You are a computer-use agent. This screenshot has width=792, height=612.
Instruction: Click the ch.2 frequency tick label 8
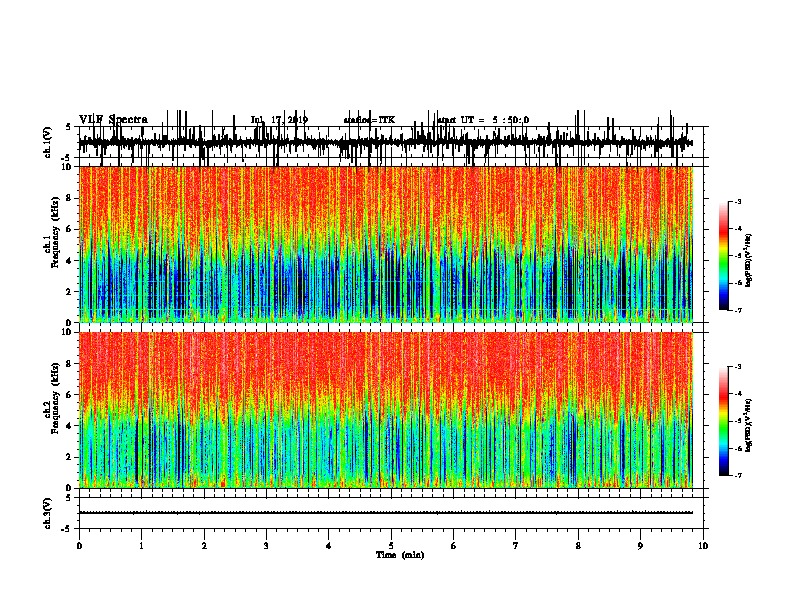pos(70,364)
